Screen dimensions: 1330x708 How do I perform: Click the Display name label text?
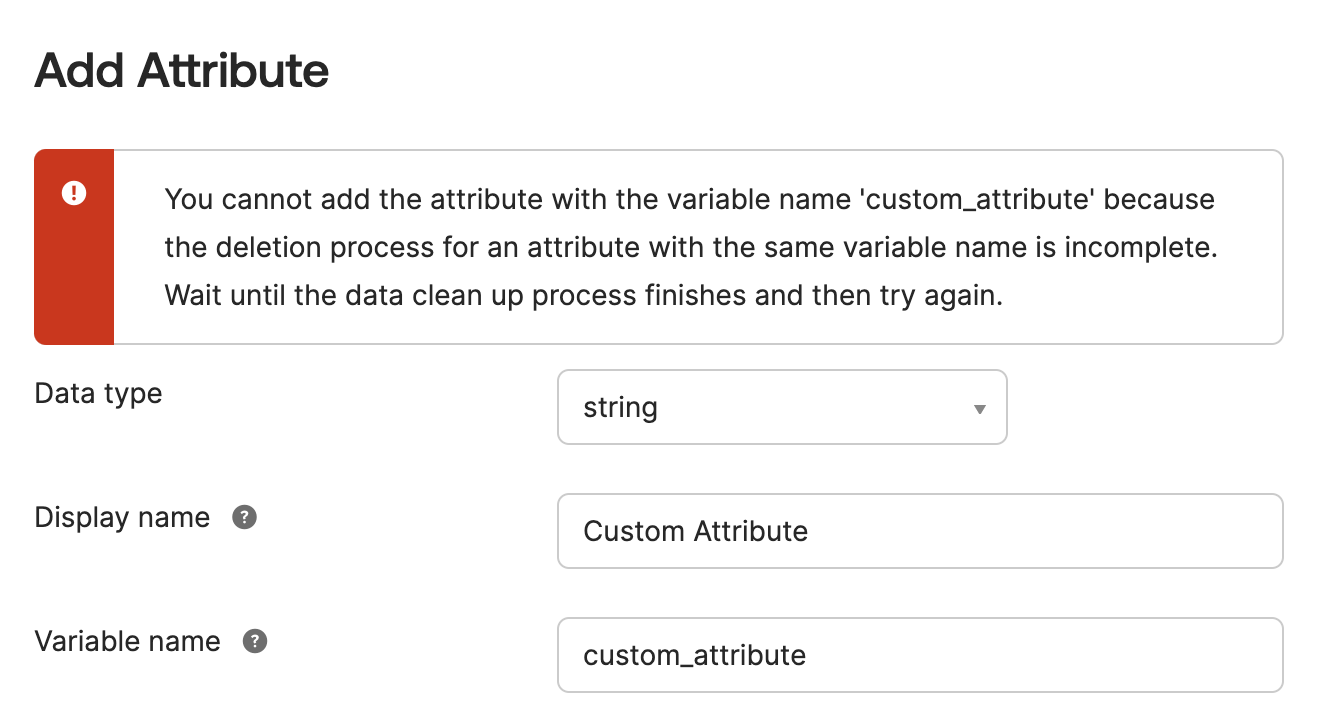pyautogui.click(x=122, y=518)
